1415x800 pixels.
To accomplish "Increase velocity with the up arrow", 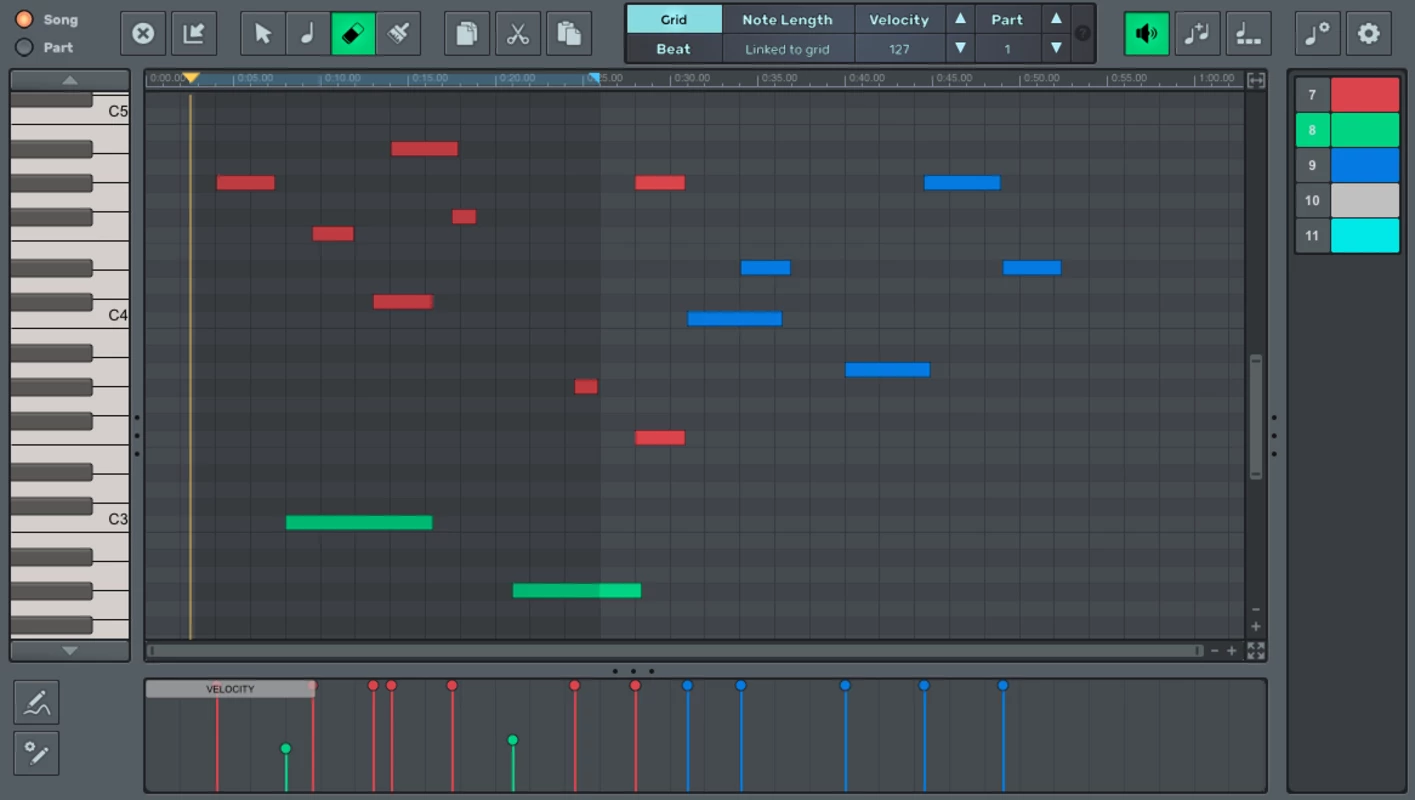I will point(960,19).
